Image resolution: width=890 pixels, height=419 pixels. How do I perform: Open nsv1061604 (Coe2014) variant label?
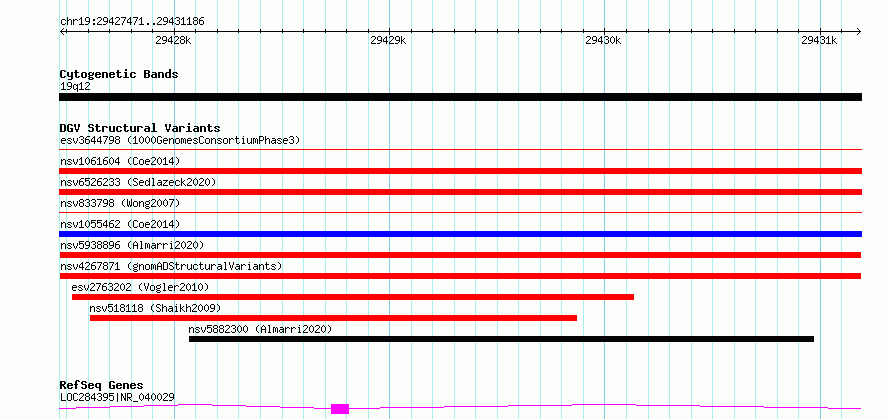pos(120,161)
